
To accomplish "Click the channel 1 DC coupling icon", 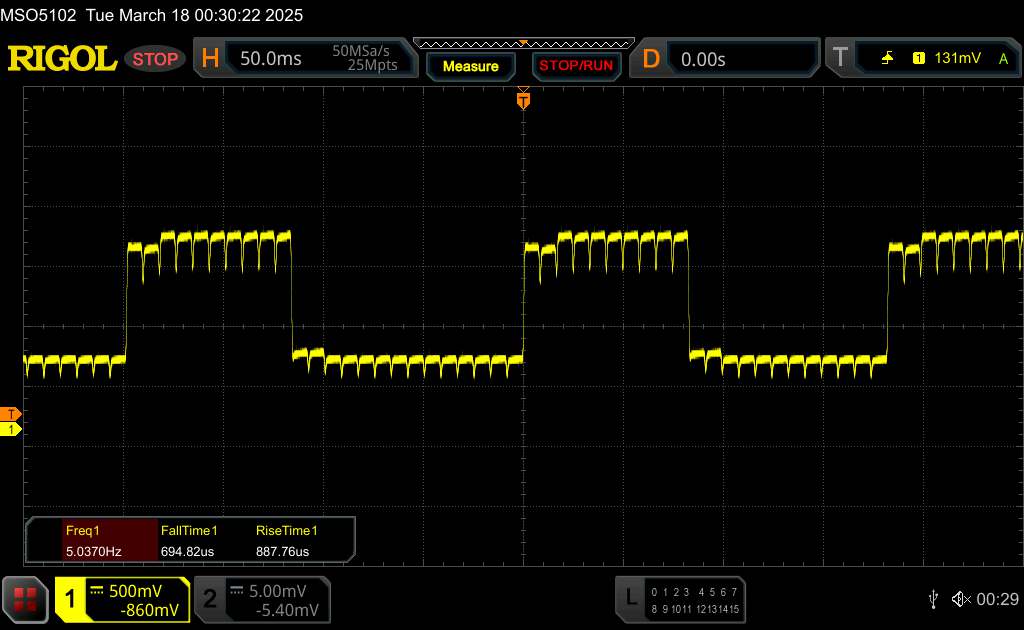I will pos(97,591).
